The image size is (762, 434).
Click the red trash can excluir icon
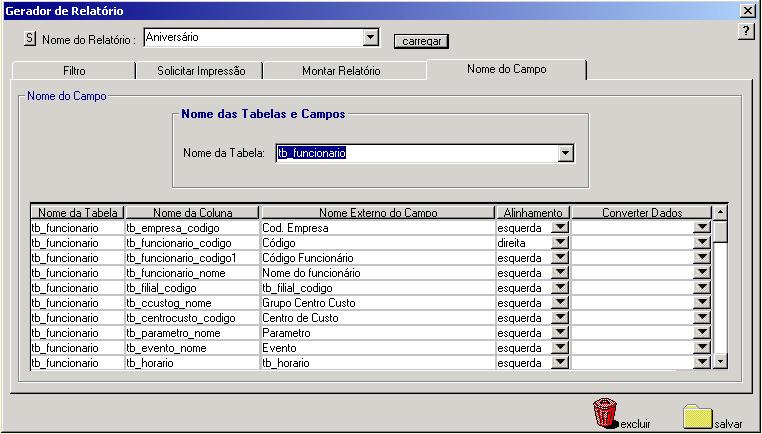(605, 413)
